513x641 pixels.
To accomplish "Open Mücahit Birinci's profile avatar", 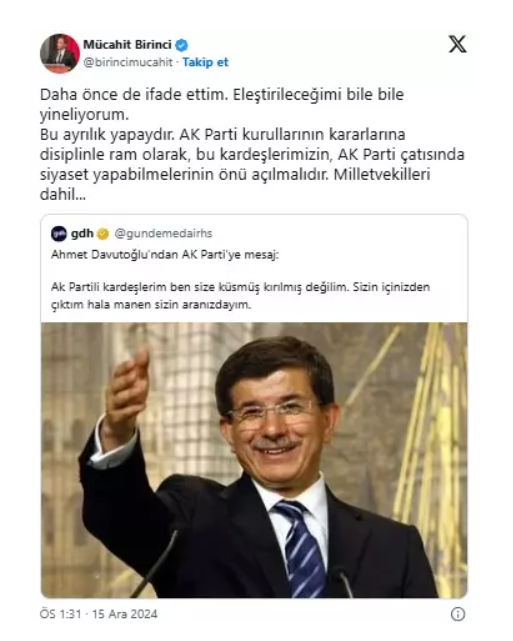I will coord(60,54).
